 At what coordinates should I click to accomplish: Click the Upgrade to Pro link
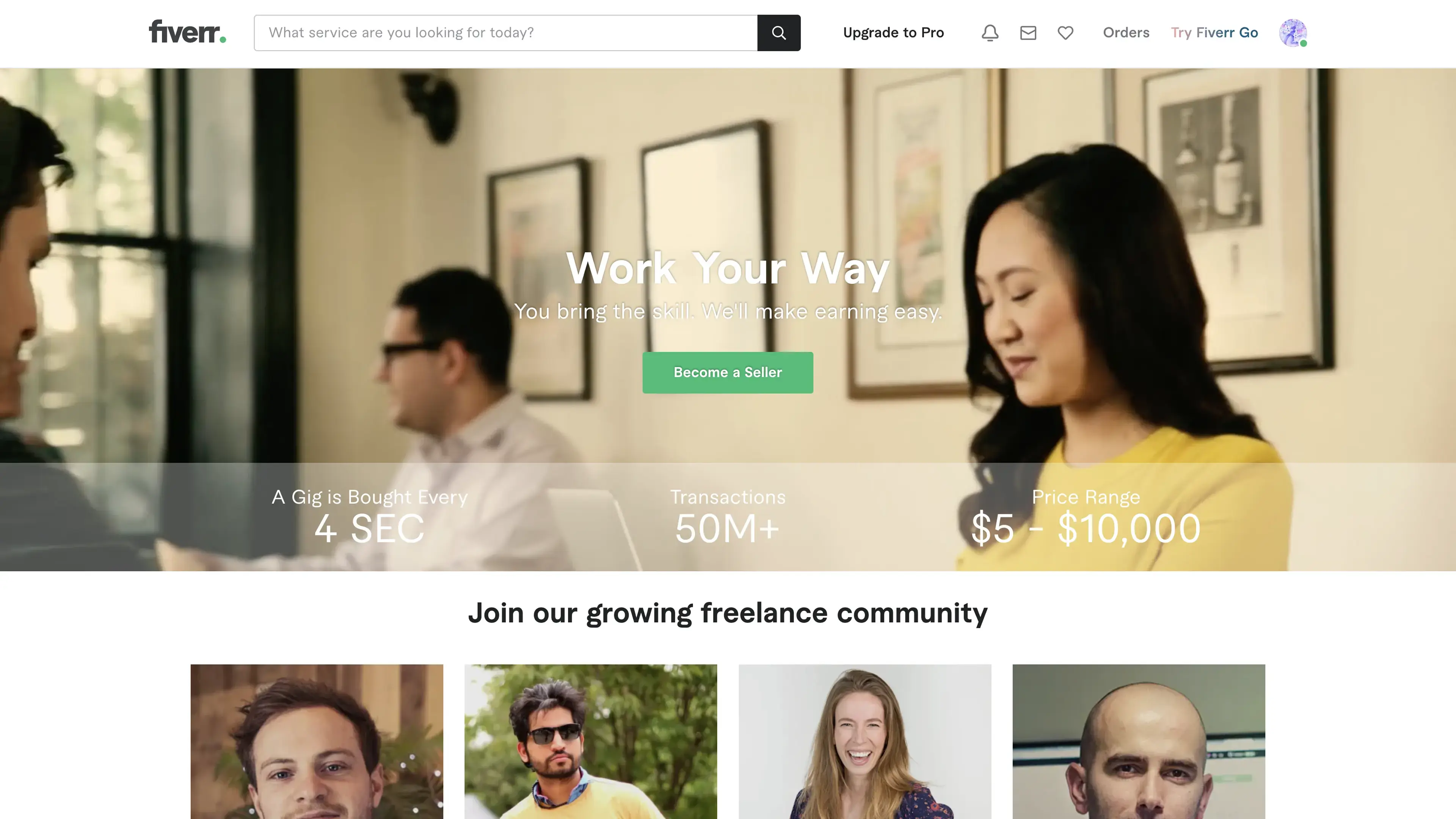tap(894, 33)
